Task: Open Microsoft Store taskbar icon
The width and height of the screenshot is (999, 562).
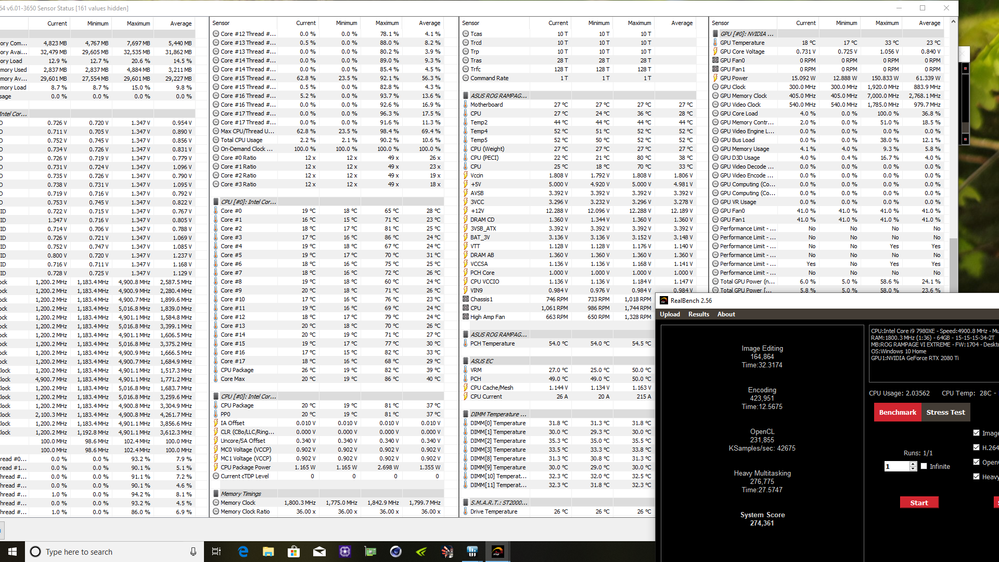Action: 294,552
